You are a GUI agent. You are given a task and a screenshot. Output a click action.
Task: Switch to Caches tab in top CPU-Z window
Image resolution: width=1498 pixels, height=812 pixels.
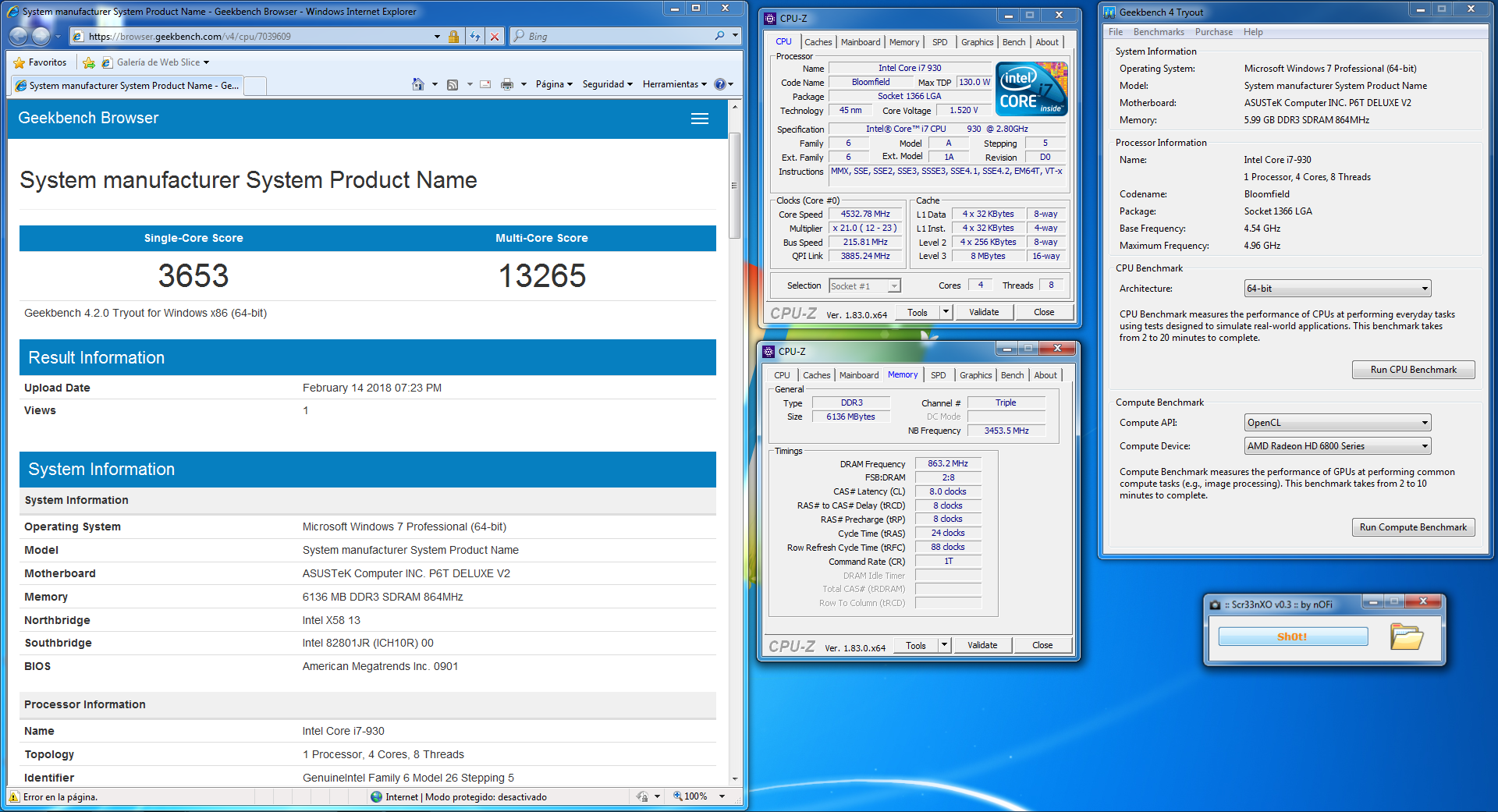[x=818, y=42]
